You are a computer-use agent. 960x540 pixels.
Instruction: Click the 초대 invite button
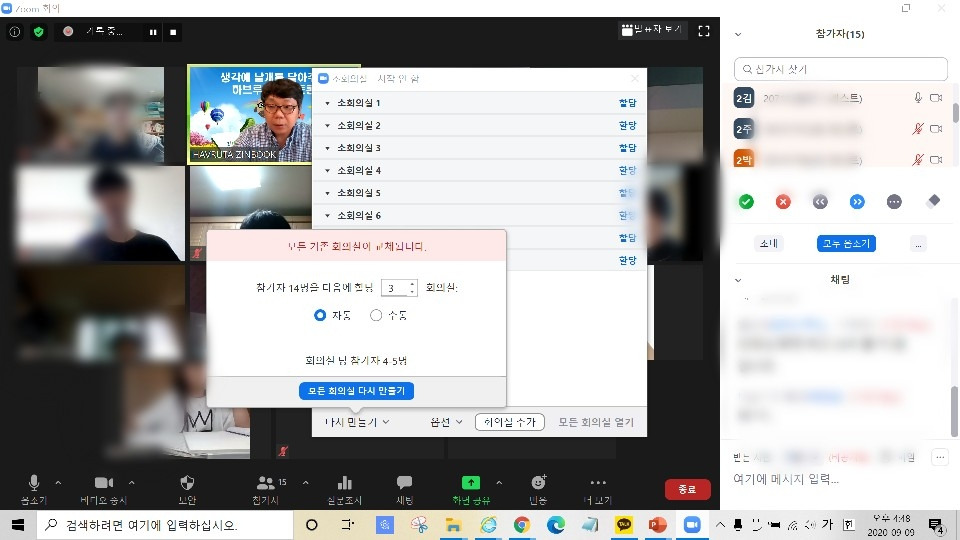pos(768,244)
